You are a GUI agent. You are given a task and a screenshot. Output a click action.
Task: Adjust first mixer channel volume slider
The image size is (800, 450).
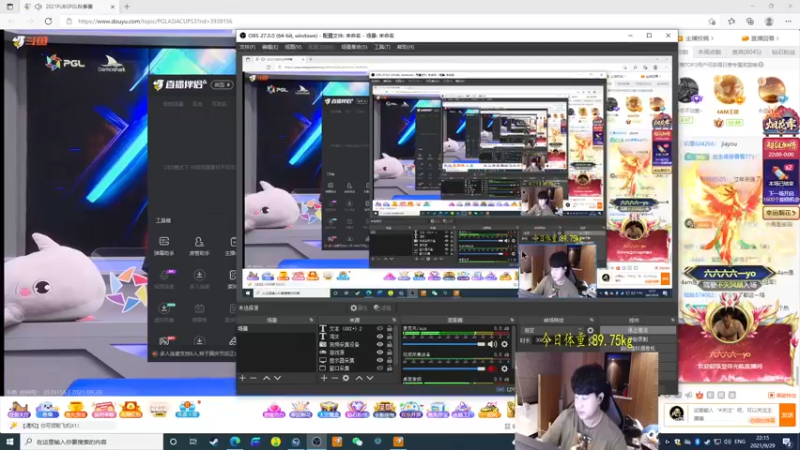coord(443,344)
